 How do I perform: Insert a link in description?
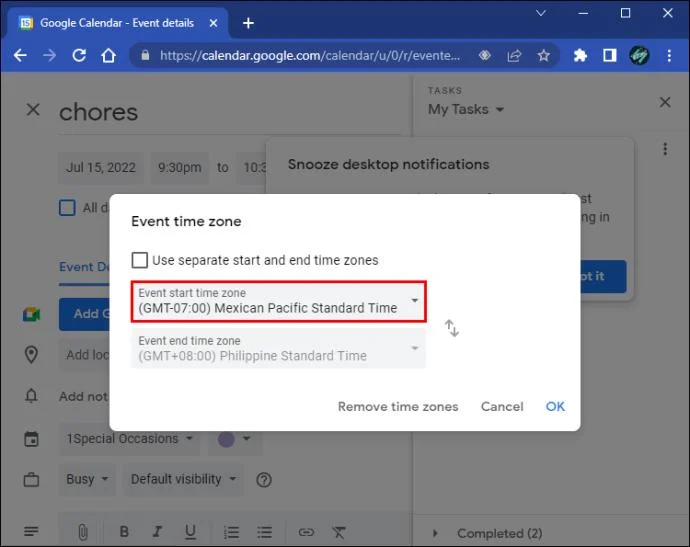(x=306, y=532)
